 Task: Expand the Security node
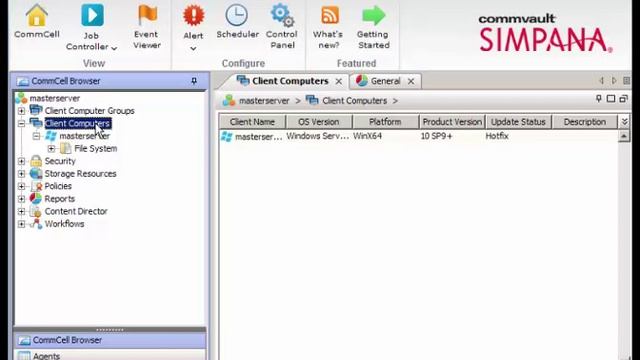[x=21, y=161]
